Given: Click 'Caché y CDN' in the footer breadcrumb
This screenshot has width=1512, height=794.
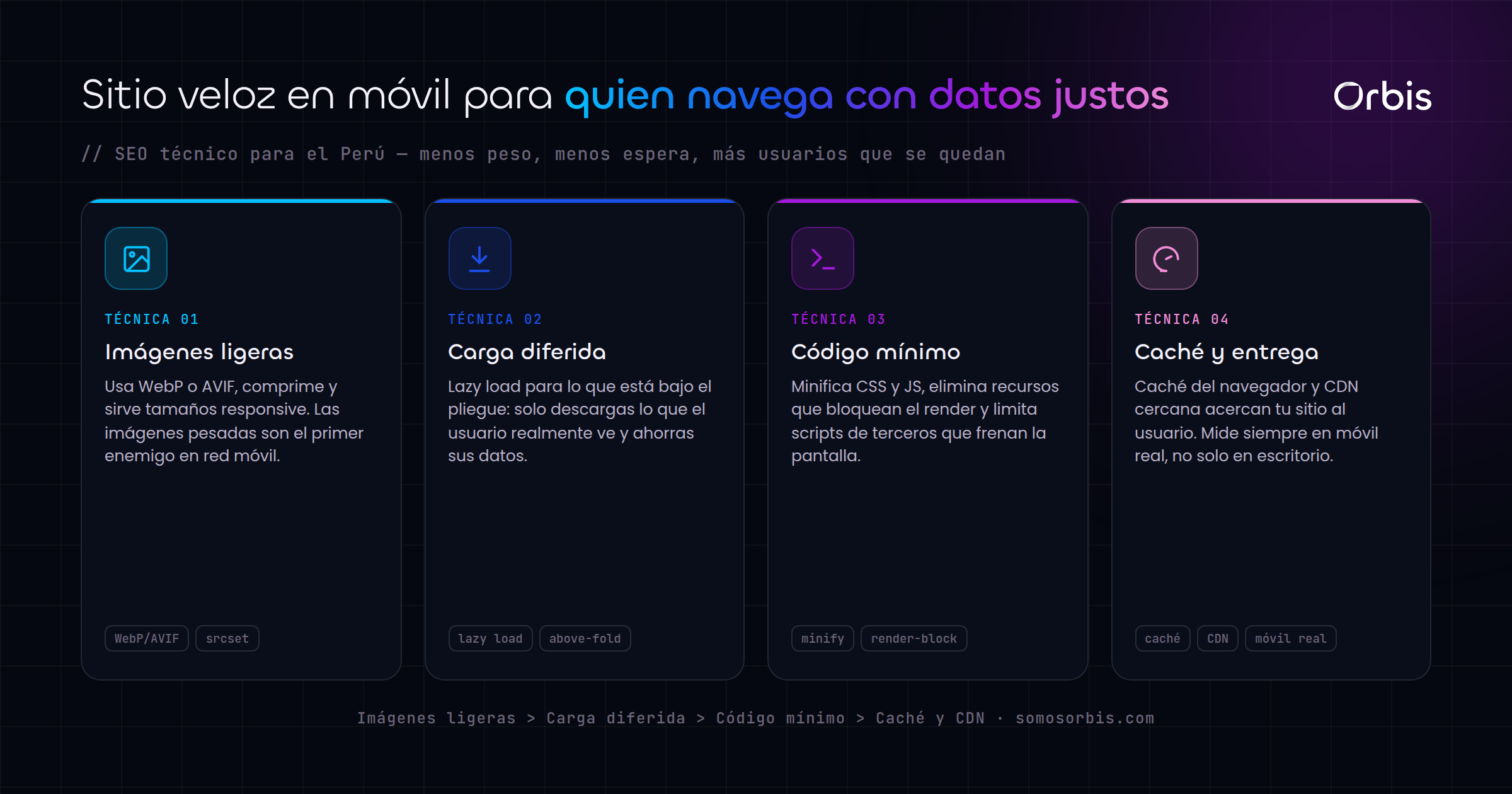Looking at the screenshot, I should (930, 718).
